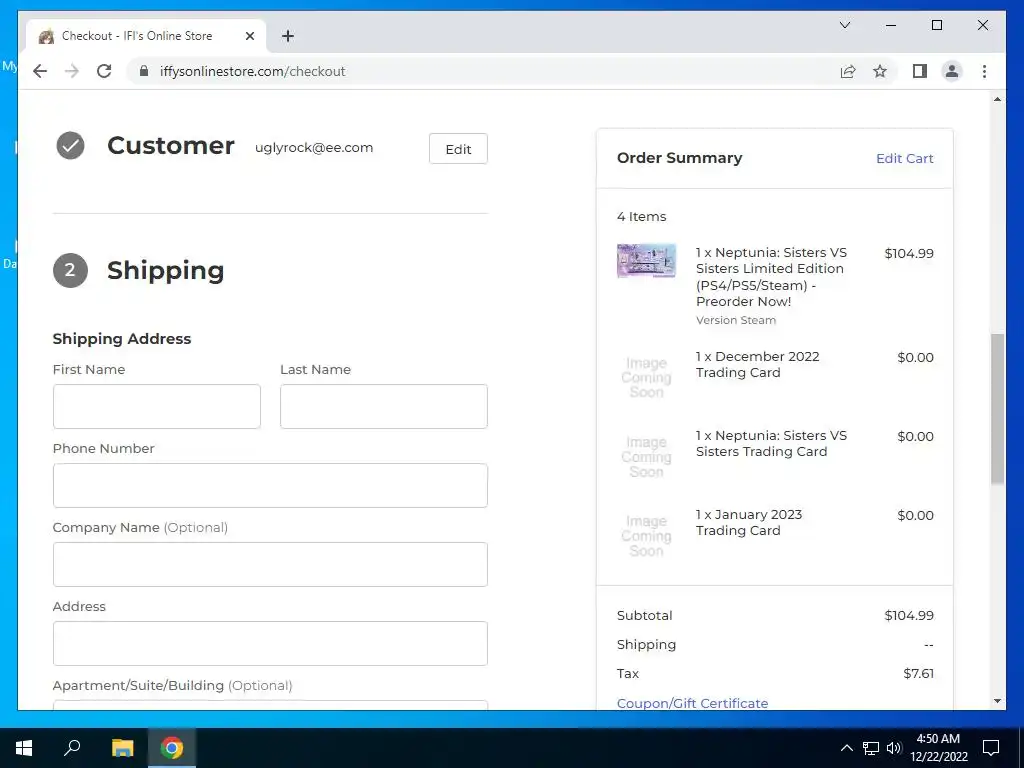Open a new browser tab
The width and height of the screenshot is (1024, 768).
[288, 37]
